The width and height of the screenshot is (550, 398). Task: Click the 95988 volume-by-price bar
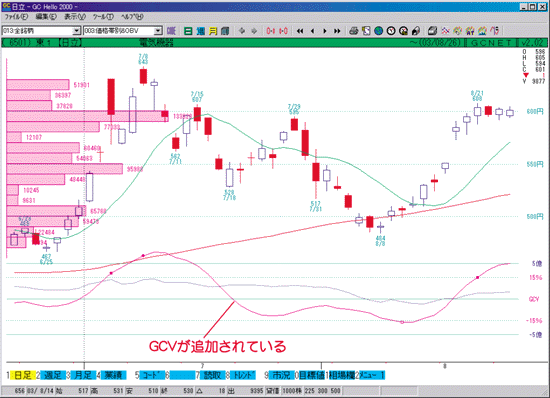click(x=65, y=169)
